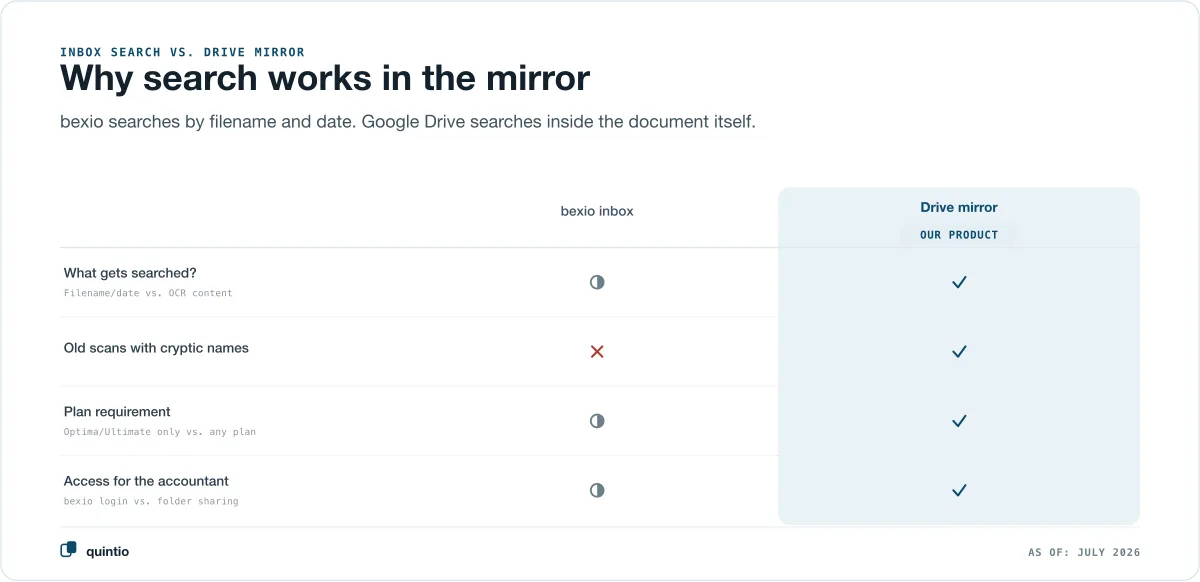Click the OUR PRODUCT badge

point(959,235)
